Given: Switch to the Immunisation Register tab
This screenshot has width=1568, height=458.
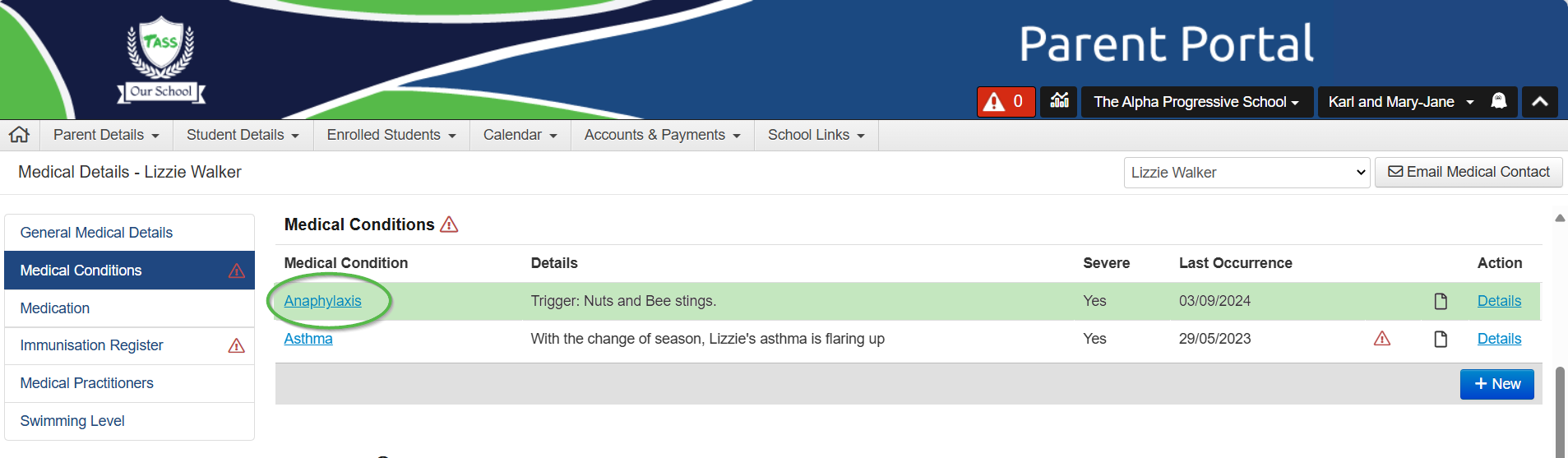Looking at the screenshot, I should point(92,345).
